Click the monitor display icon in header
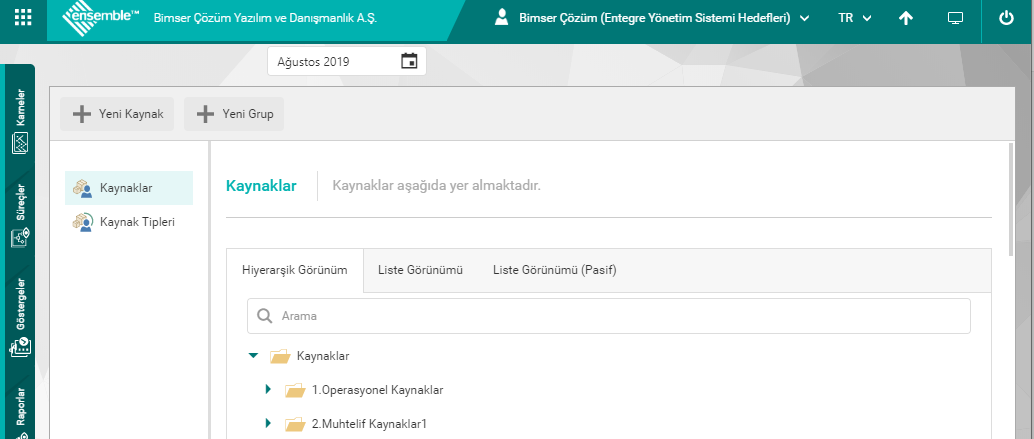The width and height of the screenshot is (1034, 439). [x=955, y=18]
